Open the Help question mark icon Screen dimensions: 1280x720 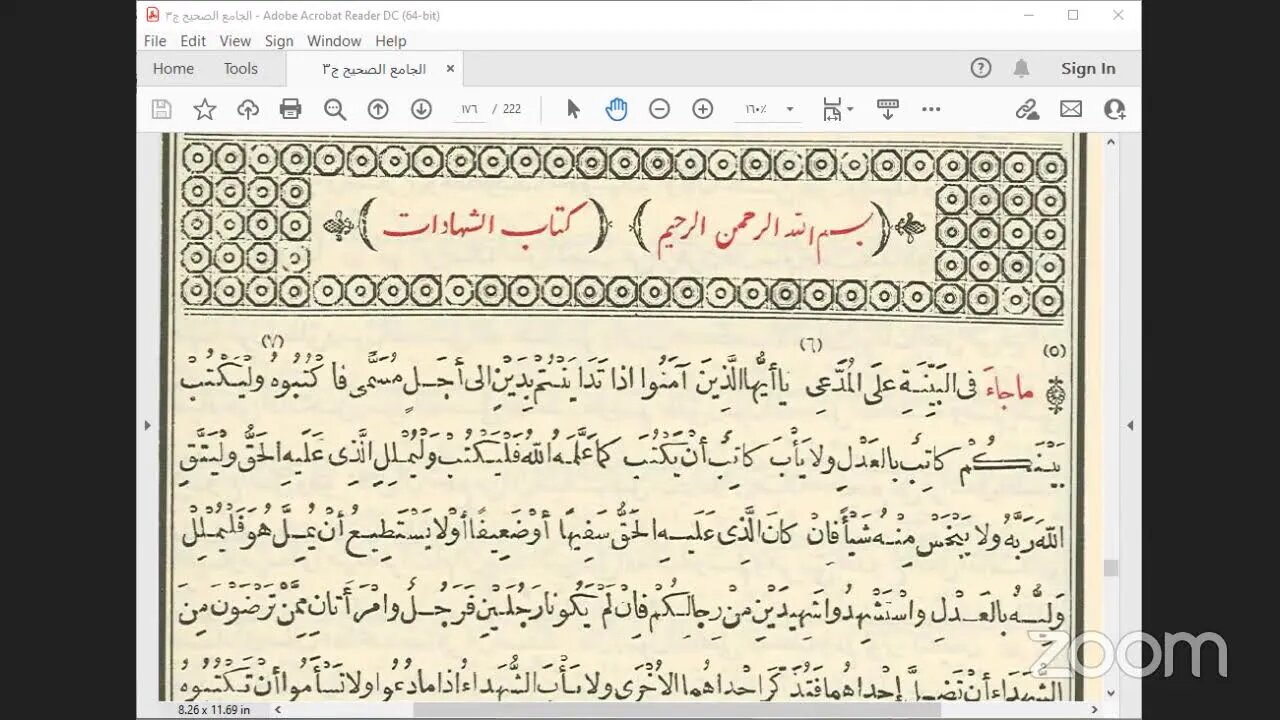pyautogui.click(x=981, y=68)
